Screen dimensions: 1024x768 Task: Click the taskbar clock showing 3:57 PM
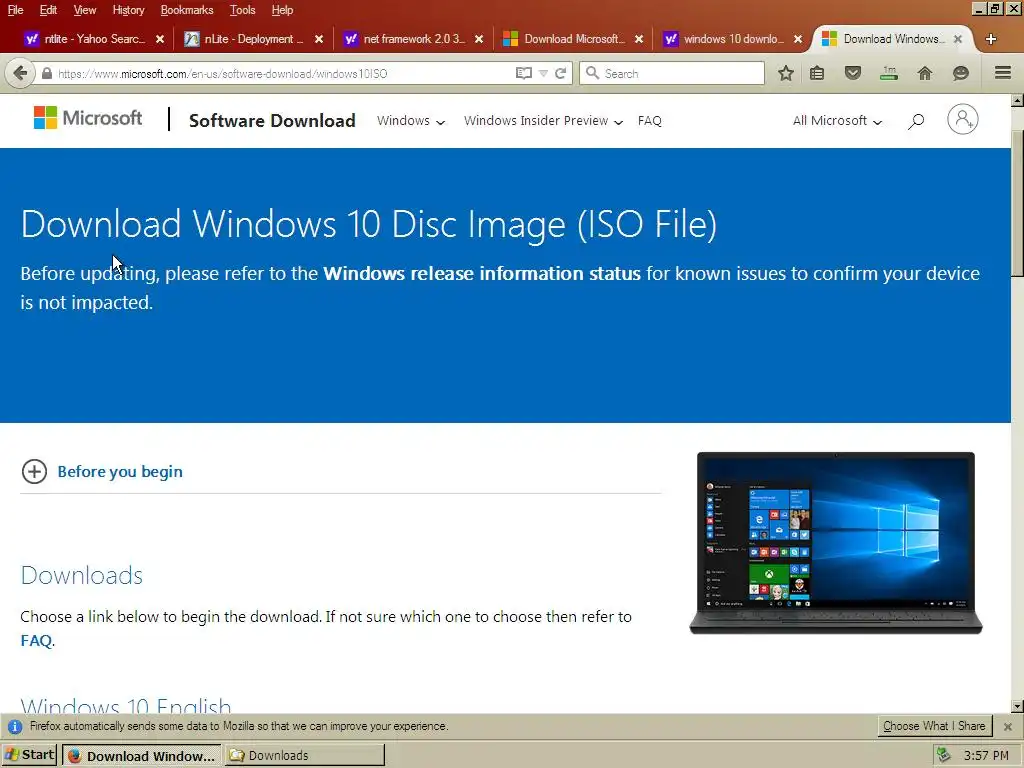[986, 756]
